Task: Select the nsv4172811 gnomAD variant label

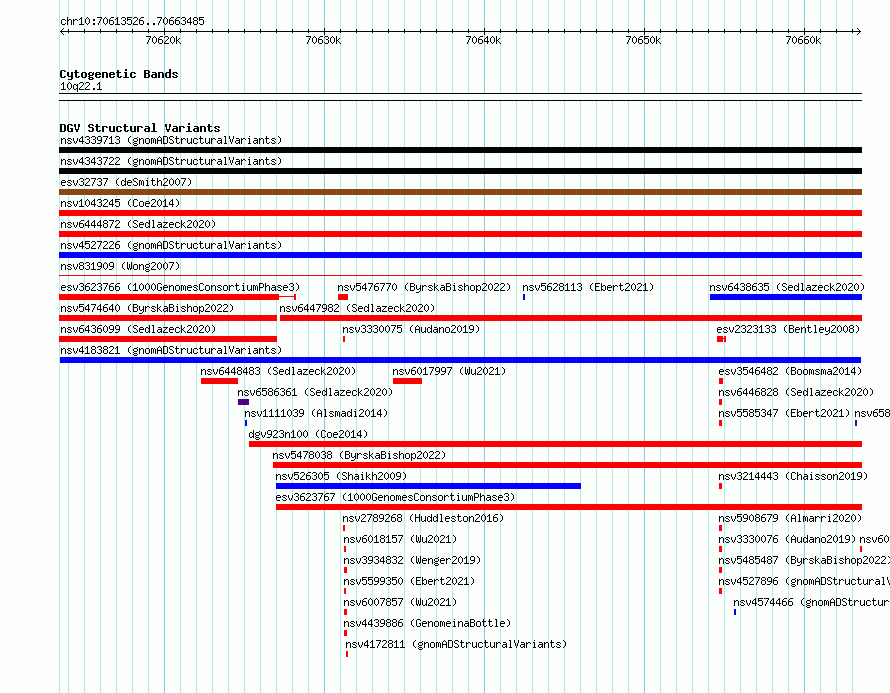Action: tap(456, 644)
